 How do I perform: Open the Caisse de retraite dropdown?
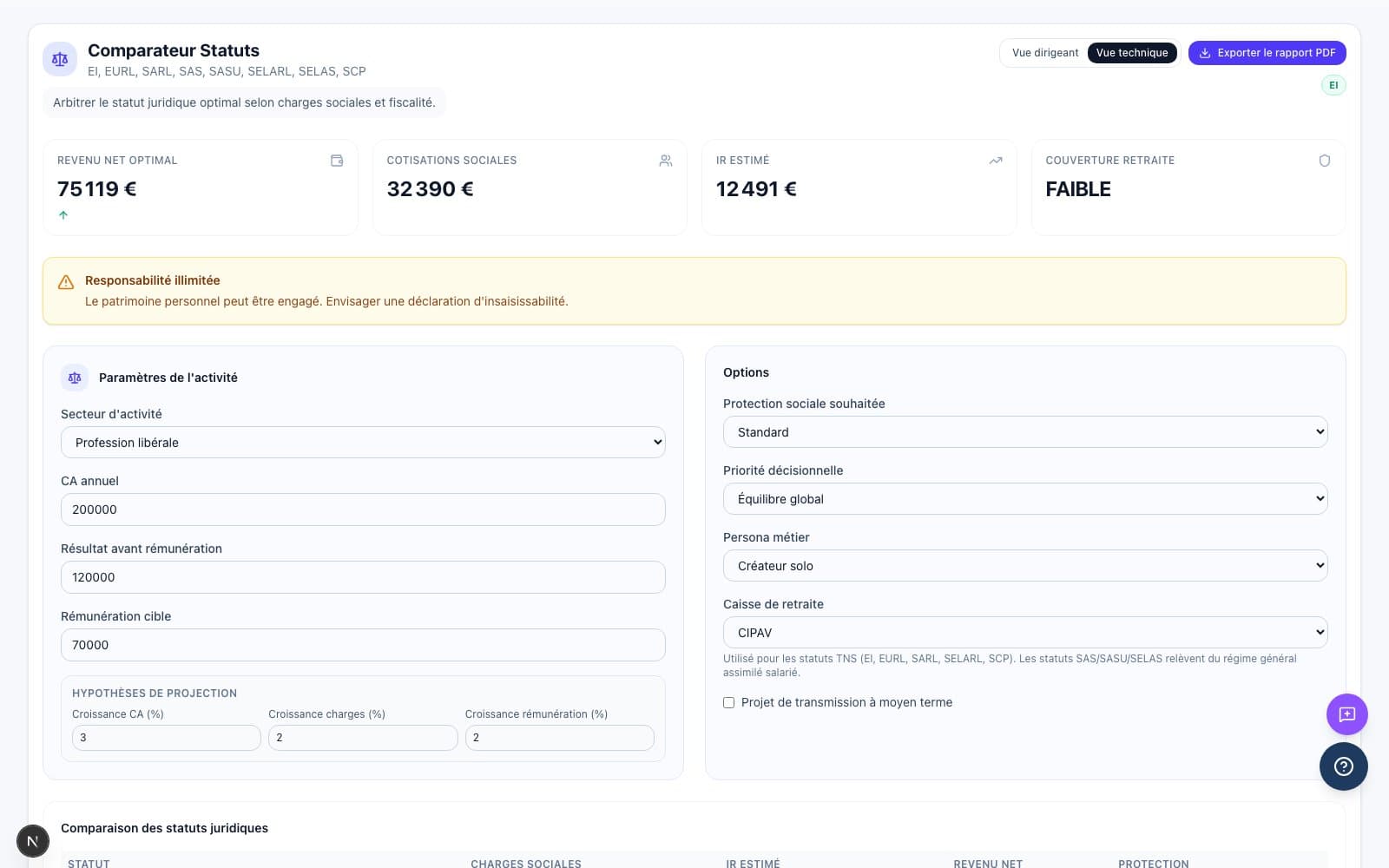pyautogui.click(x=1024, y=633)
